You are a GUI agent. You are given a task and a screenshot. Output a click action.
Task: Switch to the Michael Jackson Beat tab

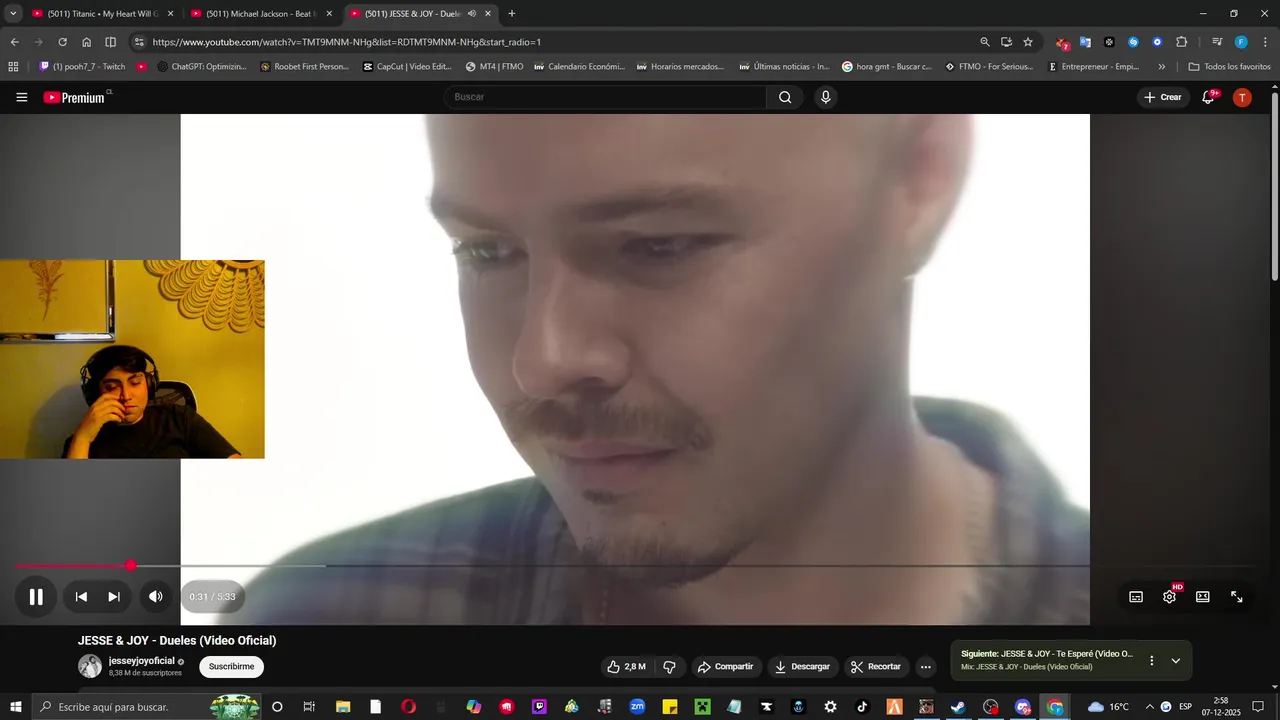tap(261, 14)
